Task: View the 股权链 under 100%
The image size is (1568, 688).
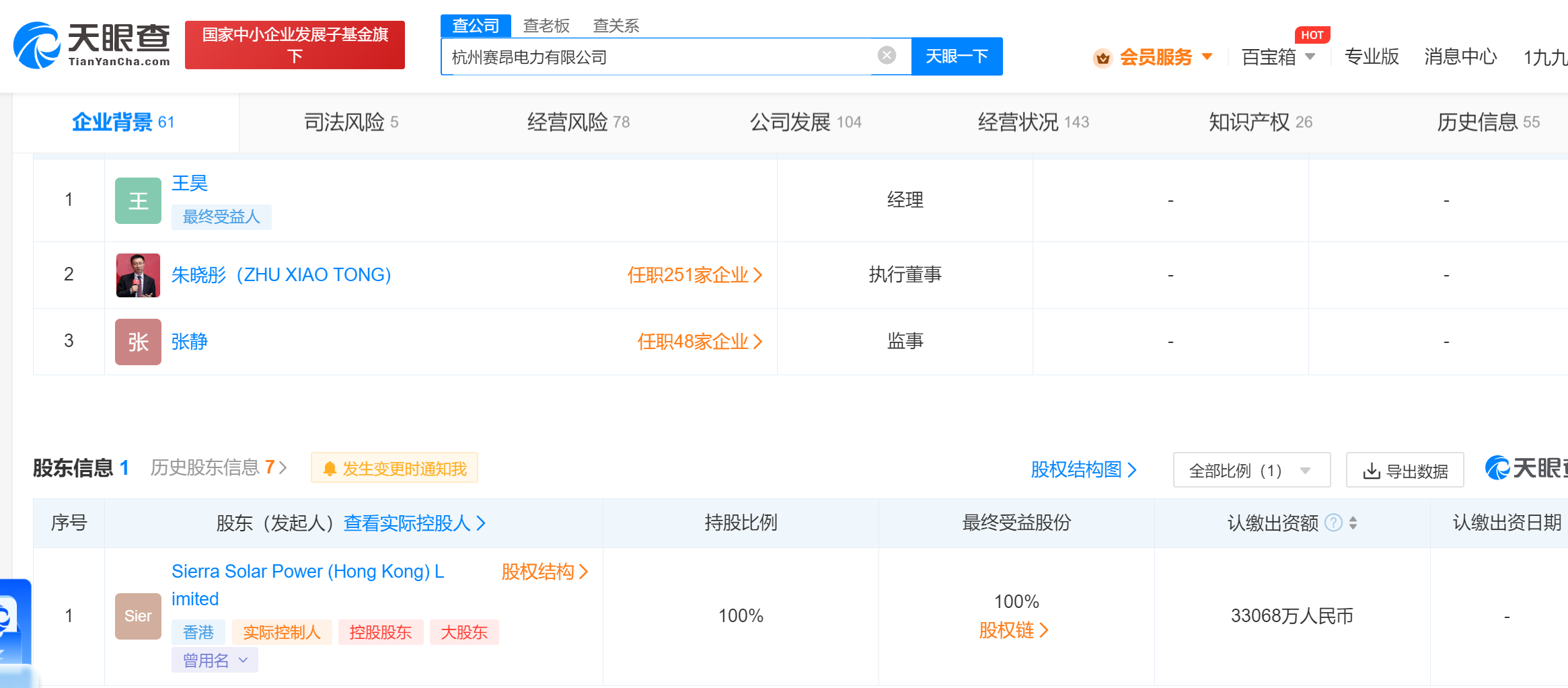Action: 1014,630
